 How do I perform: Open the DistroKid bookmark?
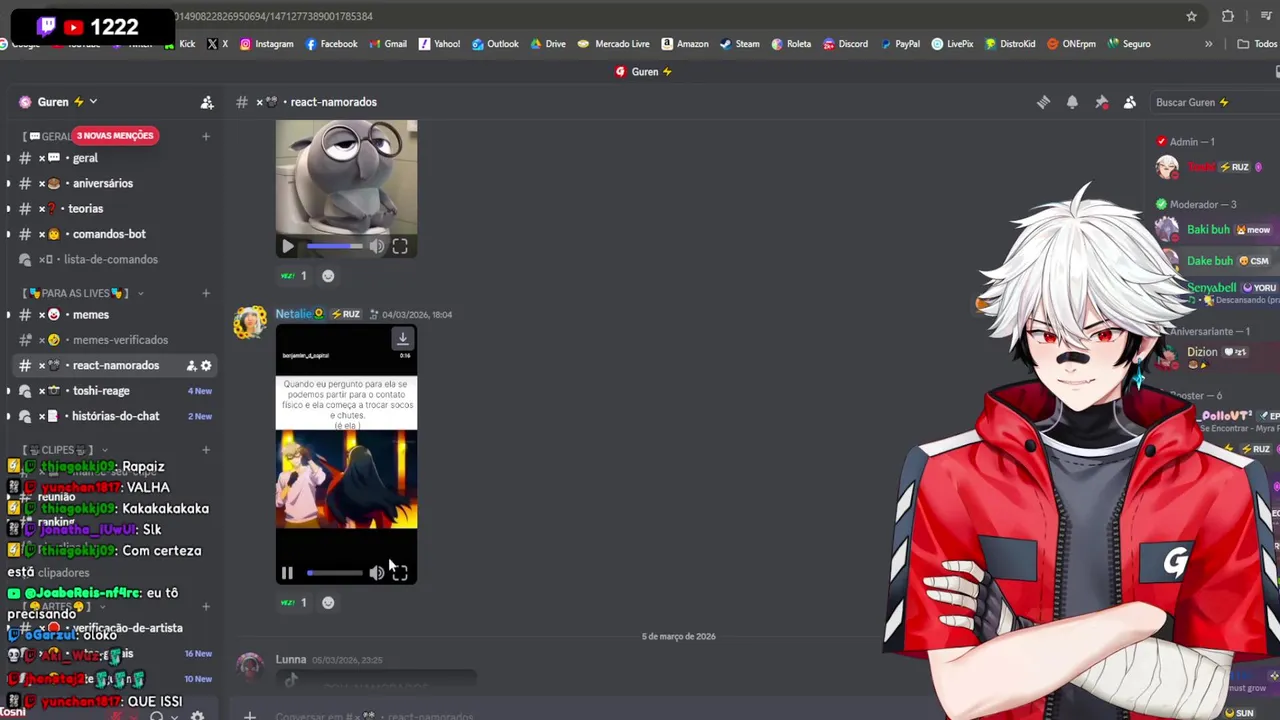pos(1010,44)
